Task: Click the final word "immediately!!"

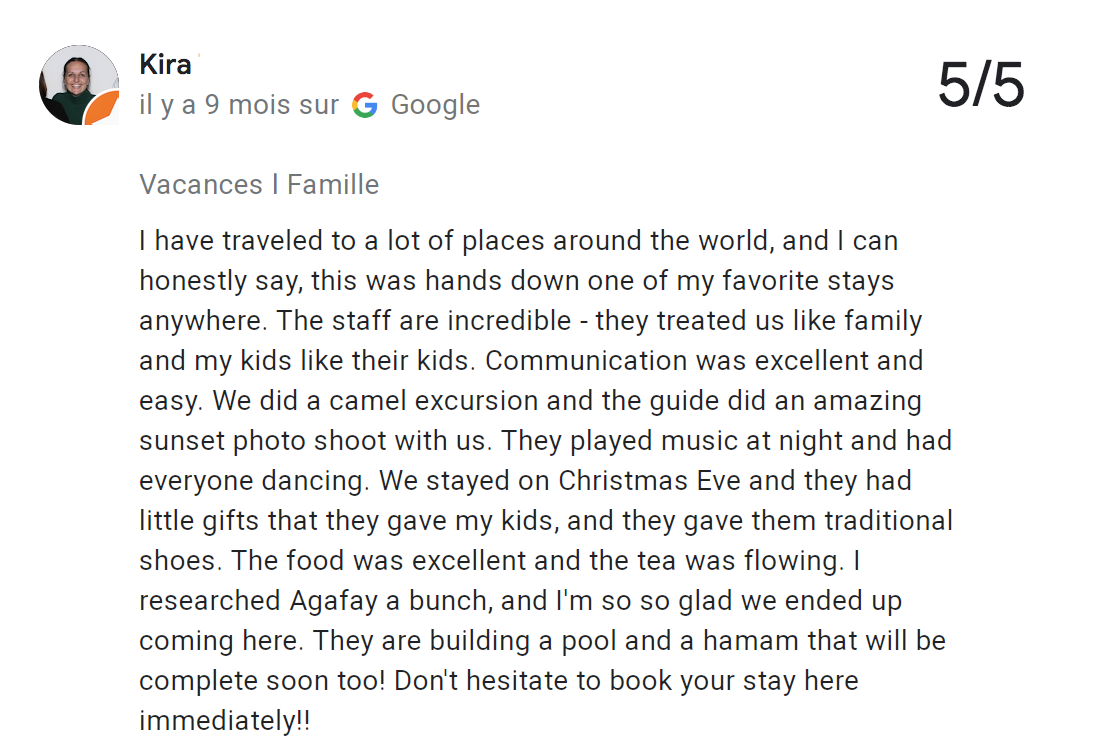Action: 224,721
